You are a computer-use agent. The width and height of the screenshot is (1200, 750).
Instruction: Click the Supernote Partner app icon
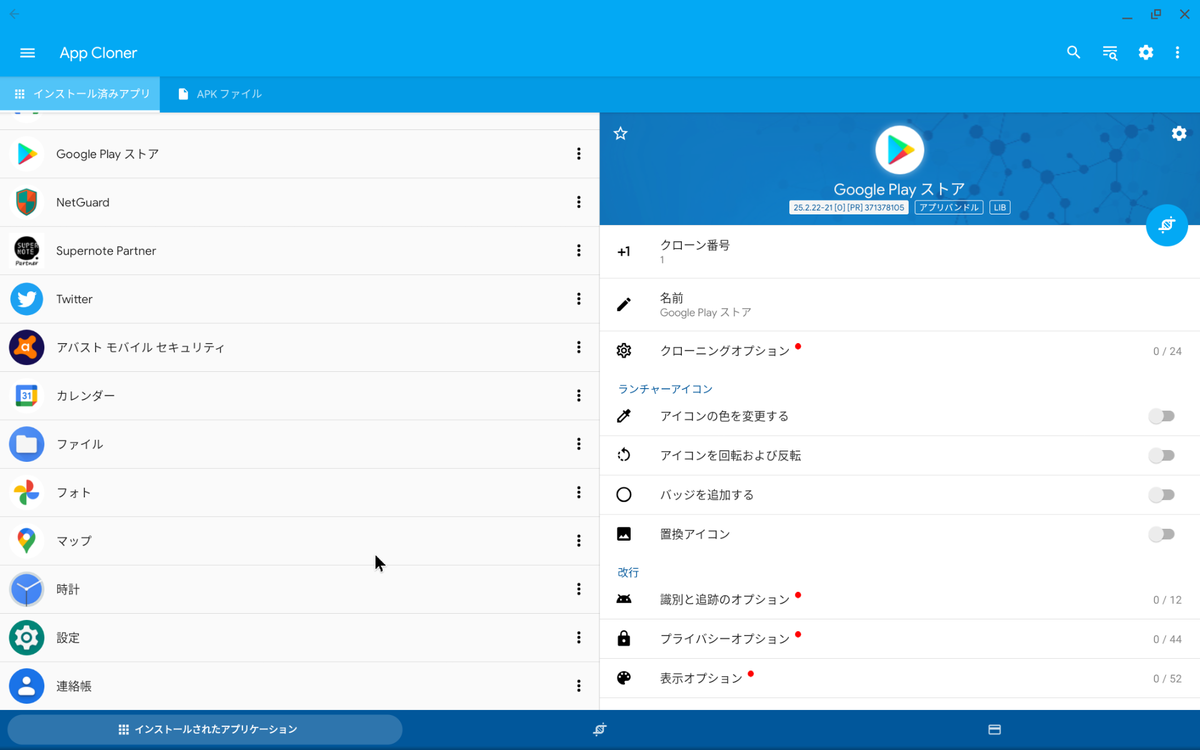[x=27, y=250]
